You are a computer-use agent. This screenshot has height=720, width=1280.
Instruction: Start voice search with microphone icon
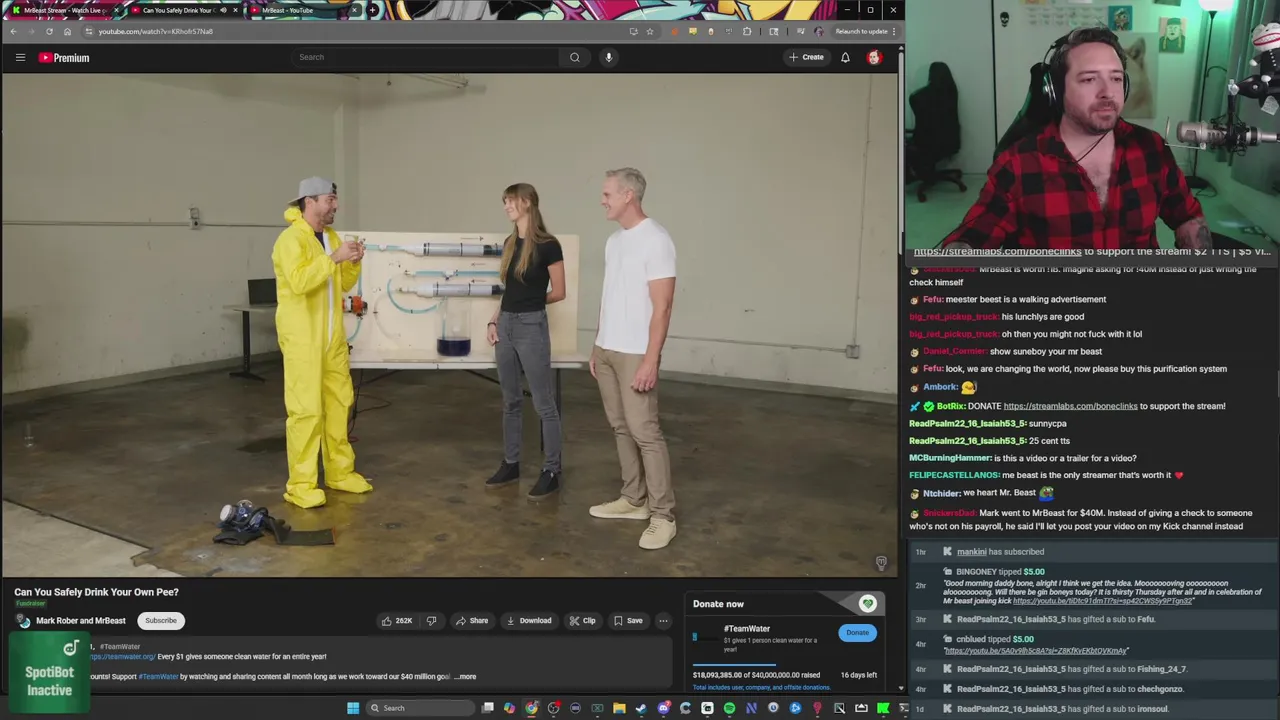click(608, 57)
